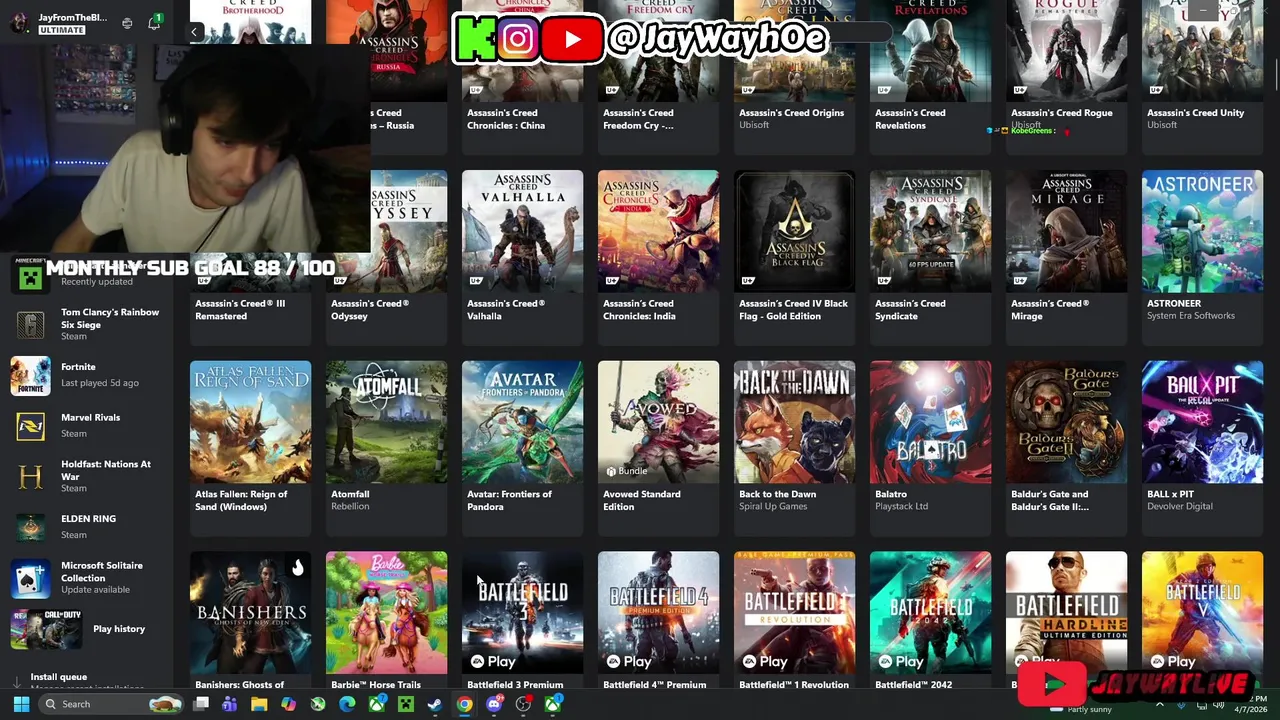The height and width of the screenshot is (720, 1280).
Task: Click the Assassin's Creed Origins title
Action: click(x=791, y=113)
